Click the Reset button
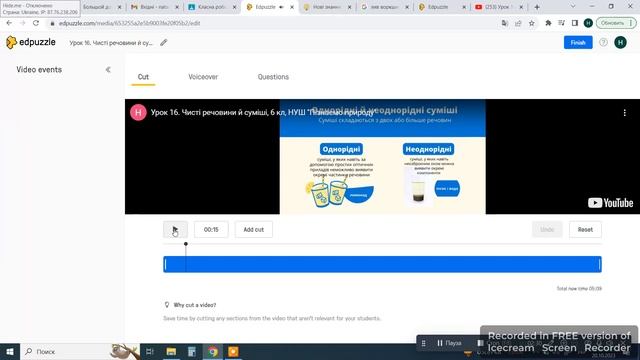Viewport: 640px width, 360px height. [x=585, y=229]
